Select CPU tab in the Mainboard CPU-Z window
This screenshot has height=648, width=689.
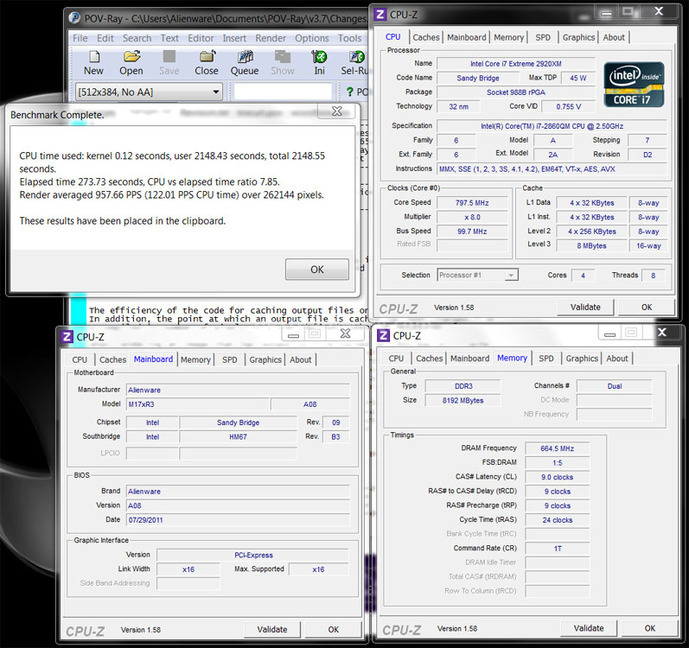click(x=80, y=359)
